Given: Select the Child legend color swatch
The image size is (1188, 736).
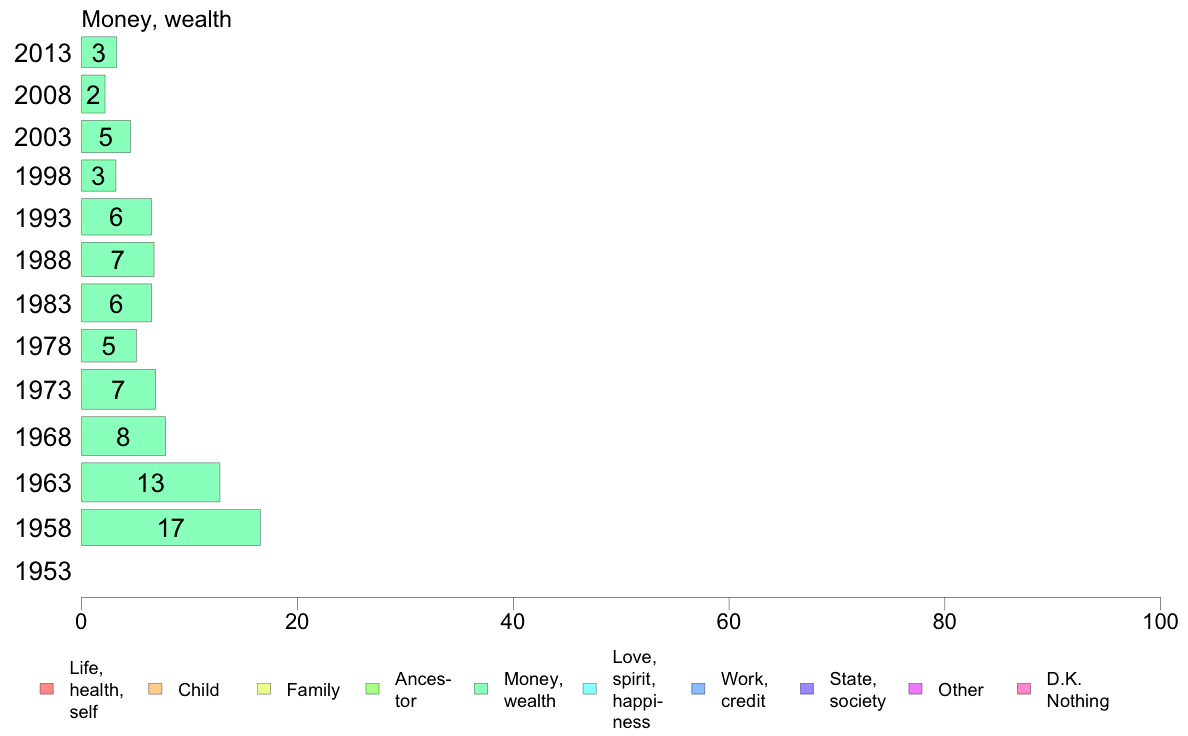Looking at the screenshot, I should click(155, 689).
